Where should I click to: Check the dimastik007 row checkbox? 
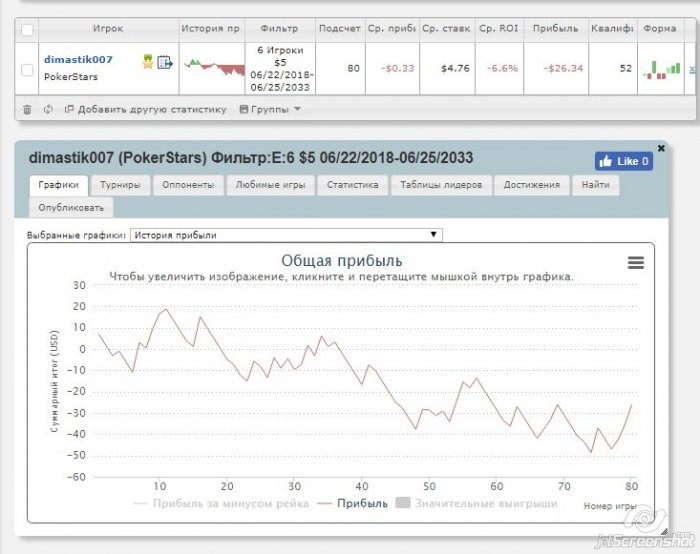coord(27,70)
